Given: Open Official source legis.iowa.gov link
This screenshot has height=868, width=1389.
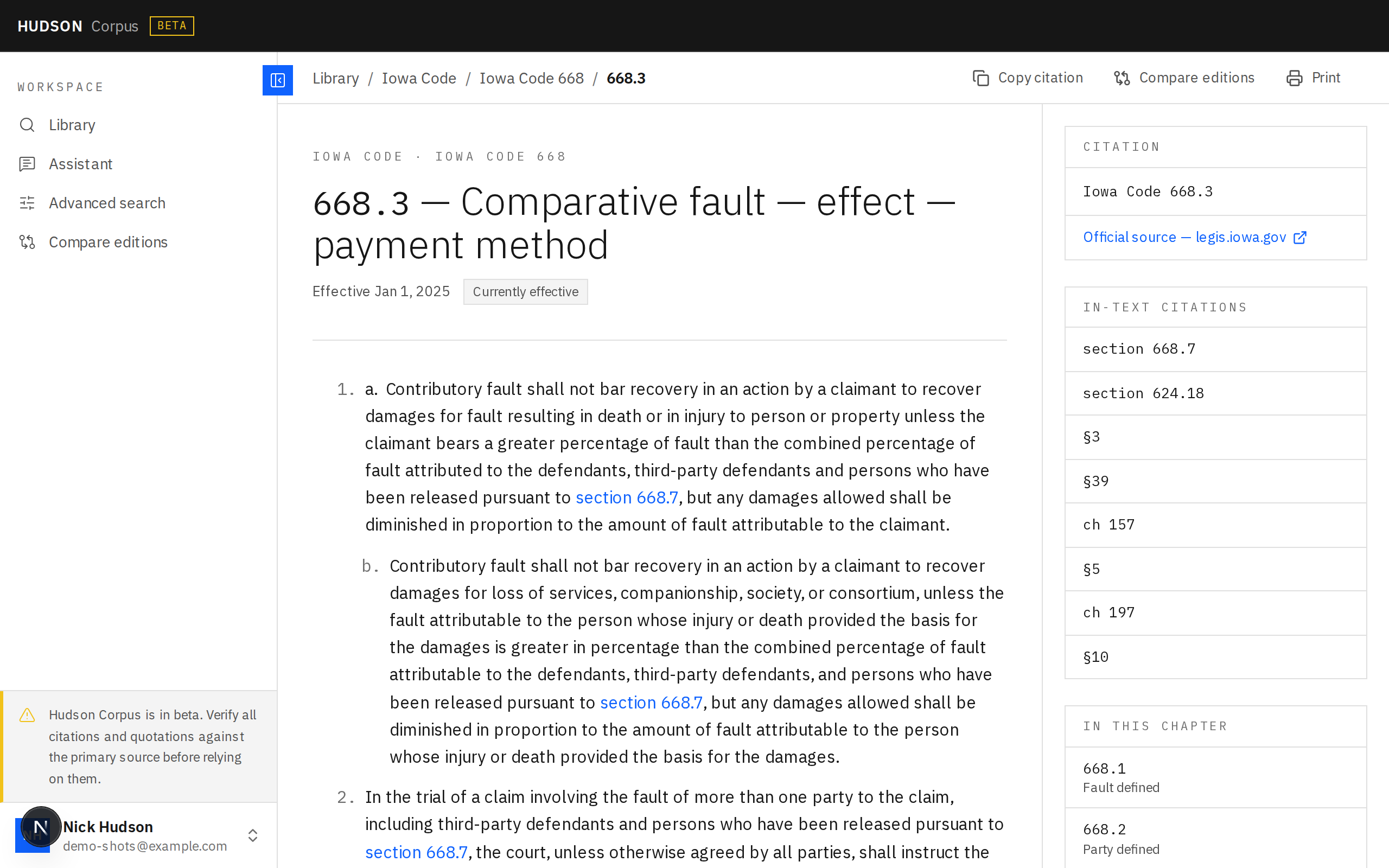Looking at the screenshot, I should [1194, 238].
